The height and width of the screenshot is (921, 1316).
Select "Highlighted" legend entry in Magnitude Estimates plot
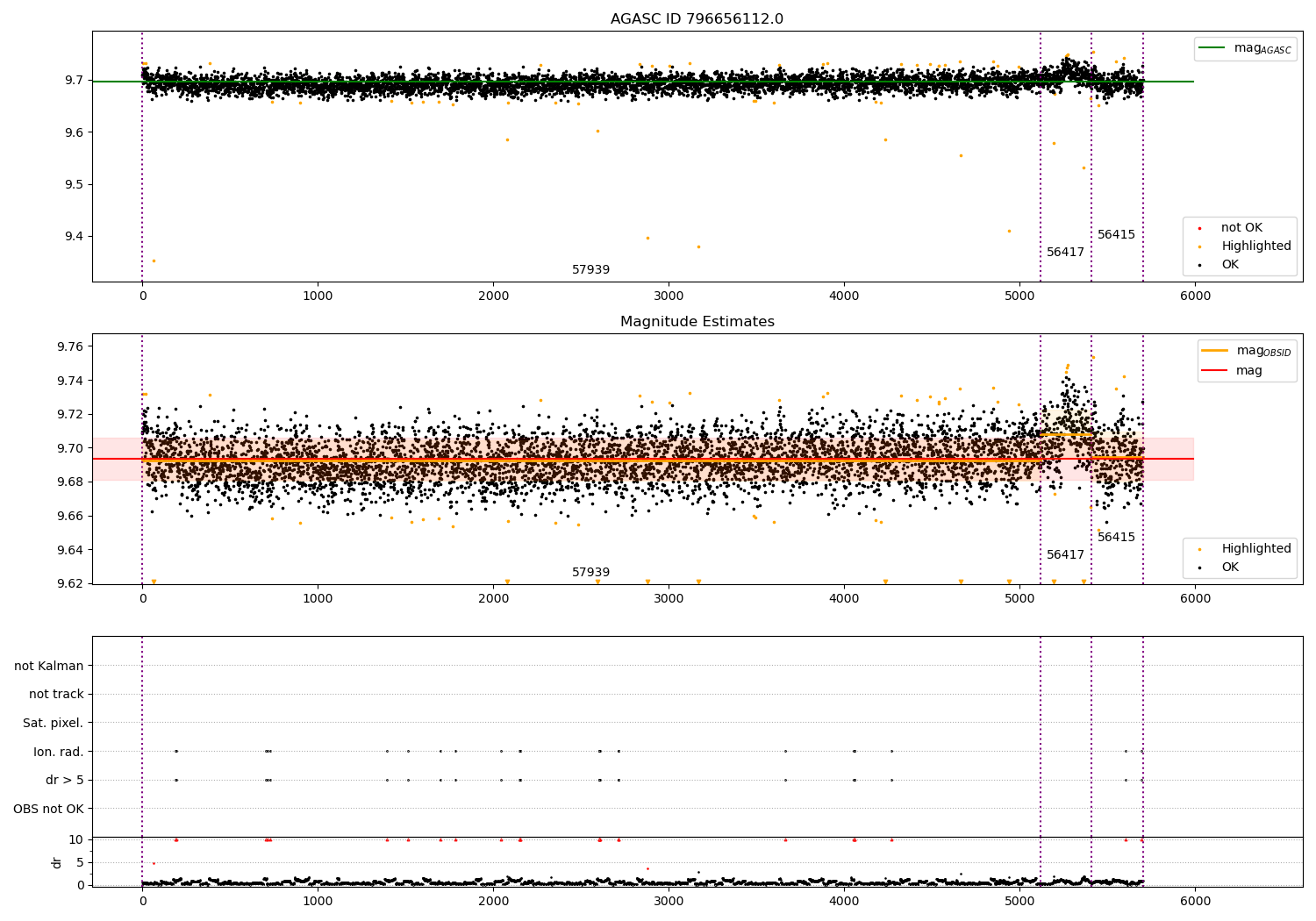click(x=1256, y=549)
